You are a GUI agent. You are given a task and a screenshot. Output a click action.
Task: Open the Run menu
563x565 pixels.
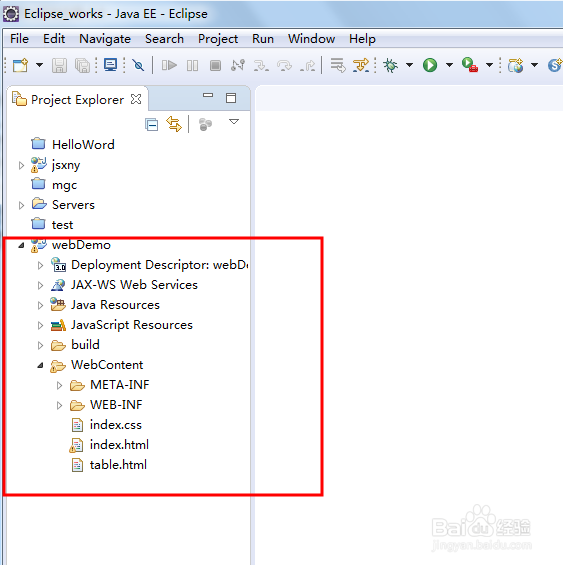pyautogui.click(x=263, y=39)
